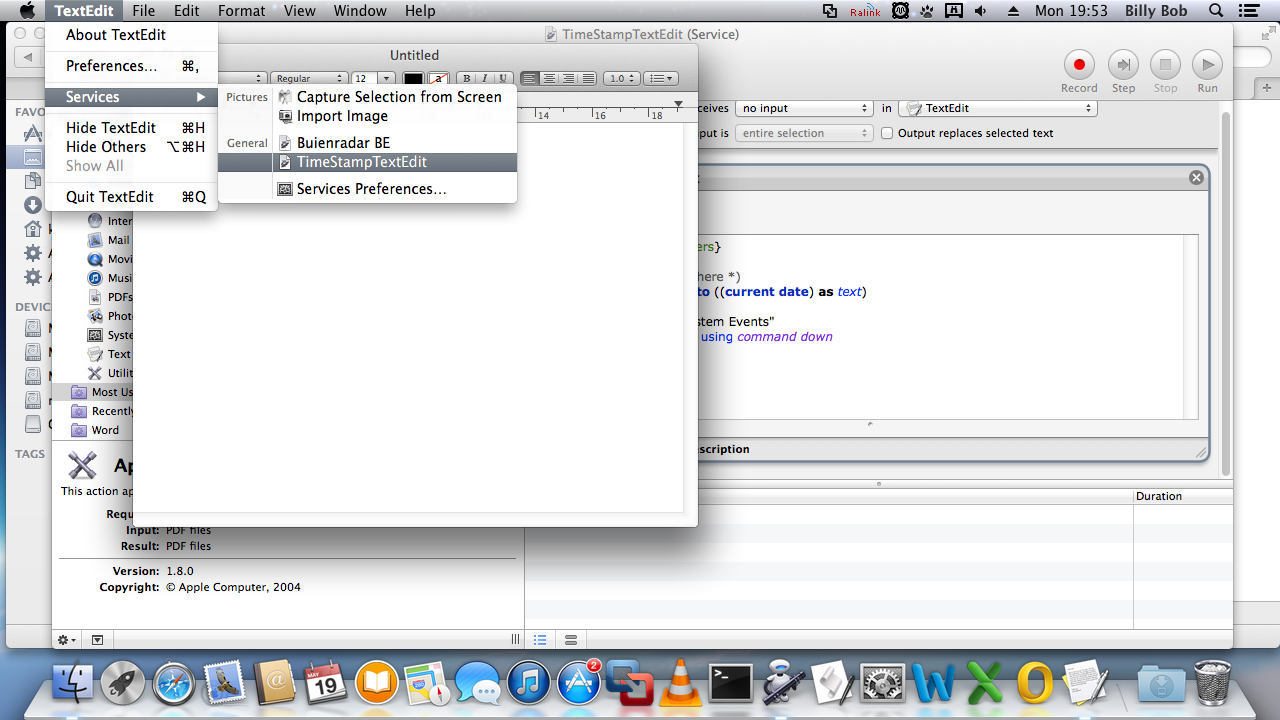Open the Regular typeface dropdown
The width and height of the screenshot is (1280, 720).
tap(308, 78)
